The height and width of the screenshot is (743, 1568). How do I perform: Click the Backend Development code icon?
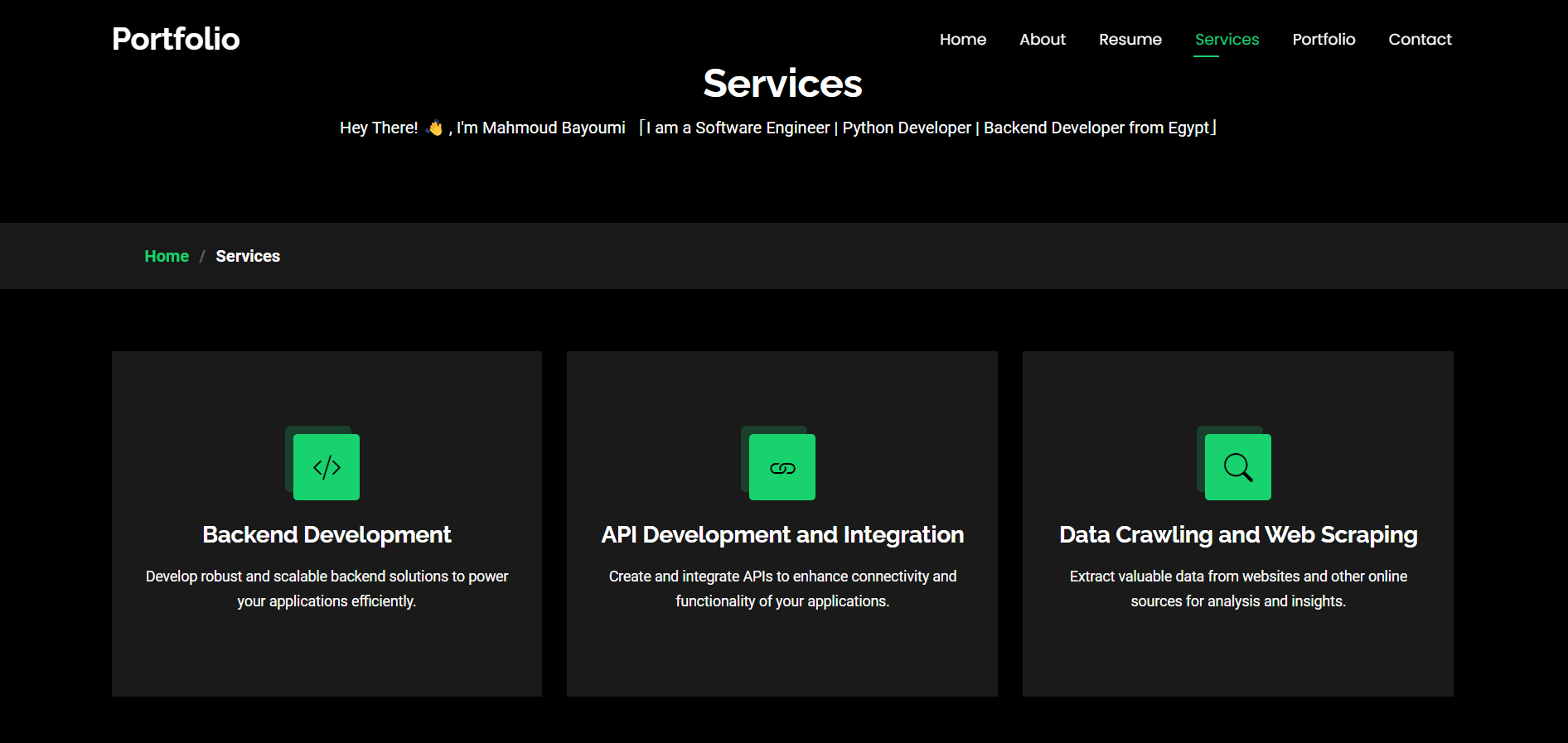(327, 467)
